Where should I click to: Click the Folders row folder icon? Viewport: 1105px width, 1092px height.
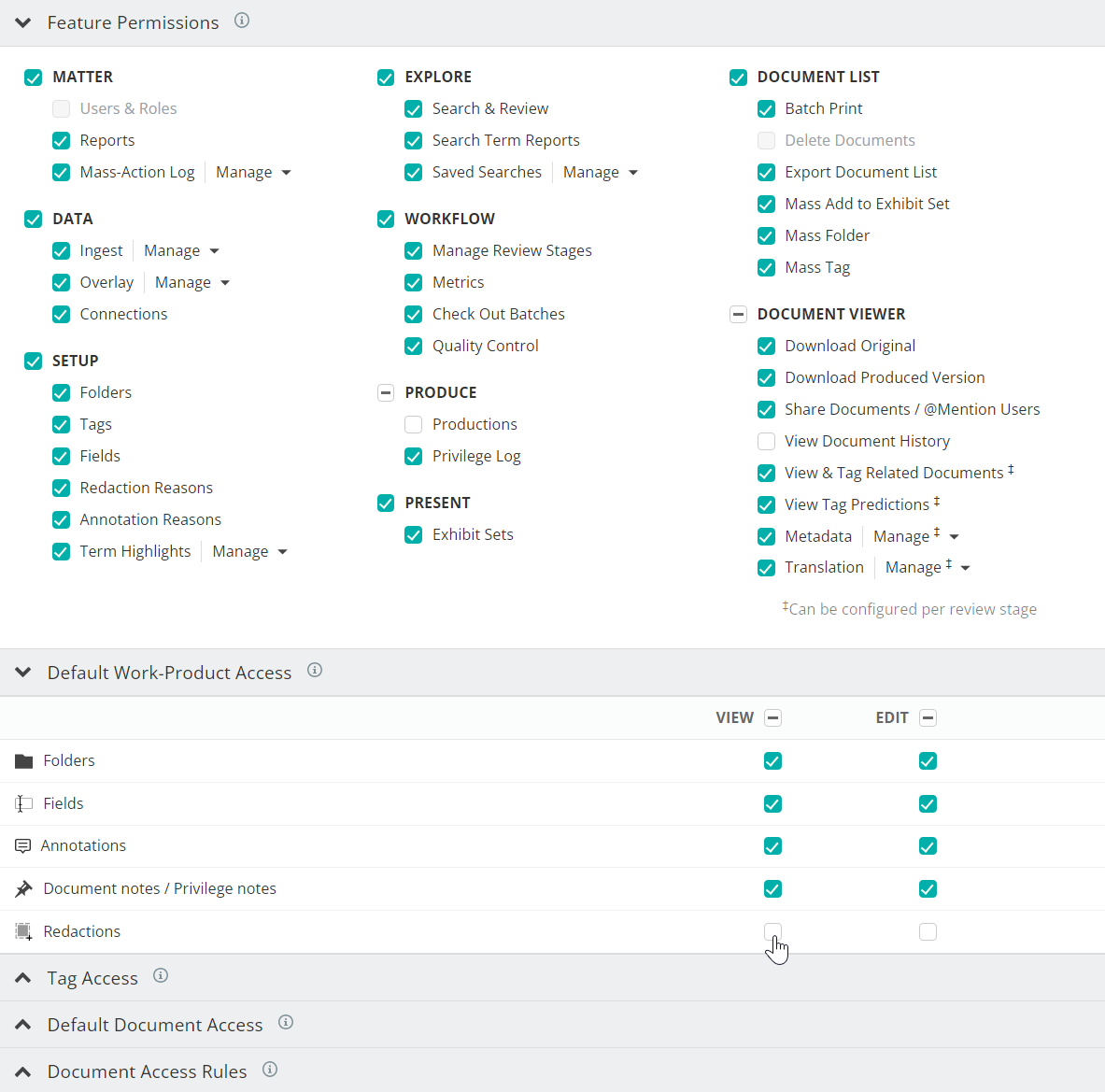point(24,760)
